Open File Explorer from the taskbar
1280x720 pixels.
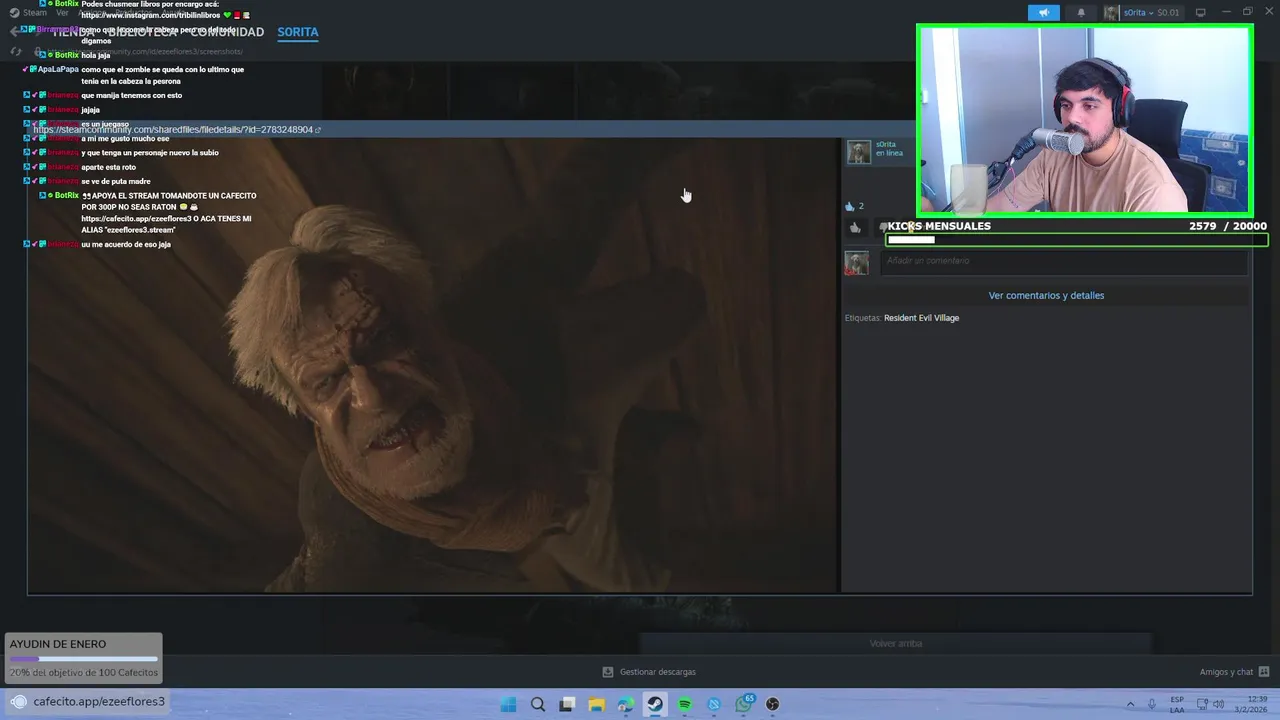point(596,704)
